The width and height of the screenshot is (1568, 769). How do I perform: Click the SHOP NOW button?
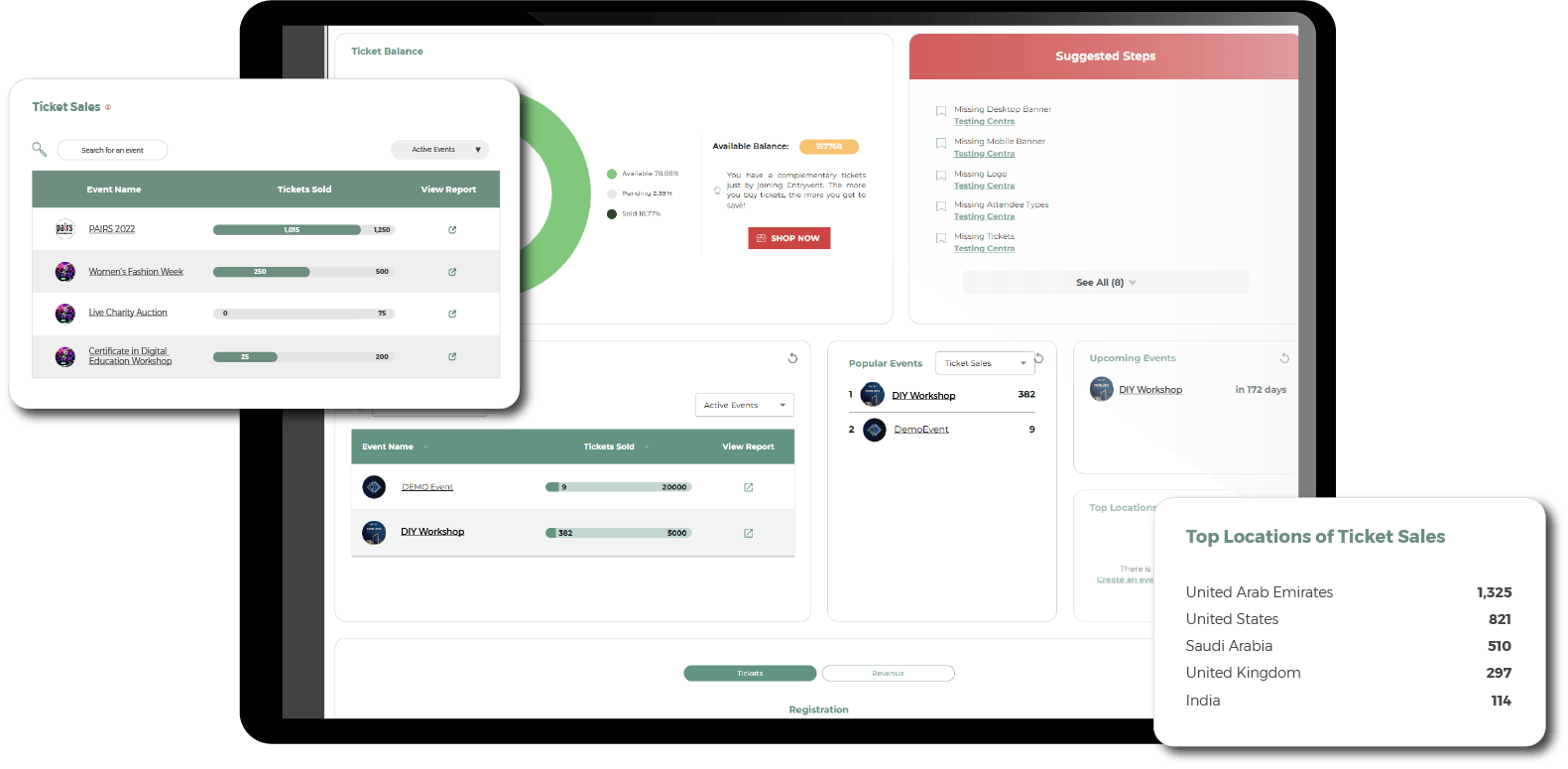[788, 238]
